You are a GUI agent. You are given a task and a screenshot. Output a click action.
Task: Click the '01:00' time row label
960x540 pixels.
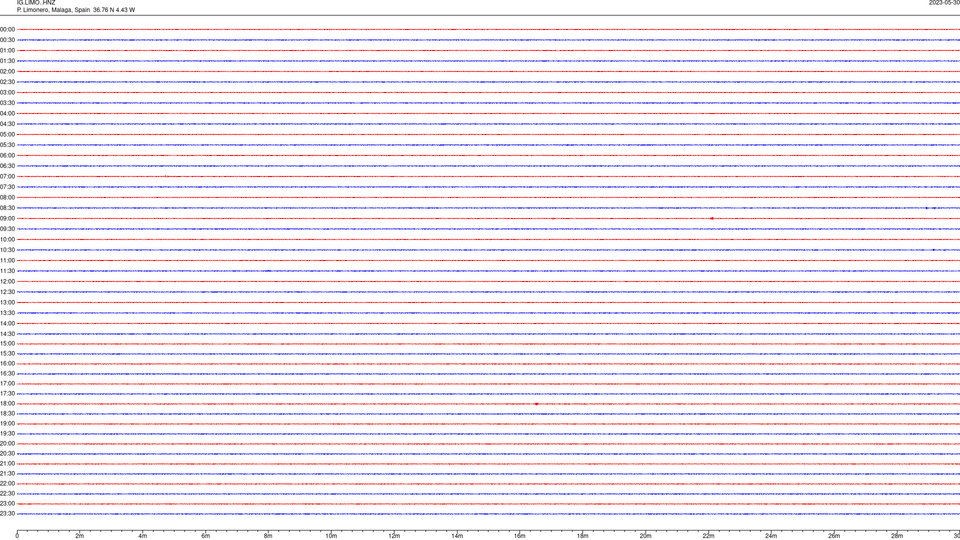click(7, 50)
